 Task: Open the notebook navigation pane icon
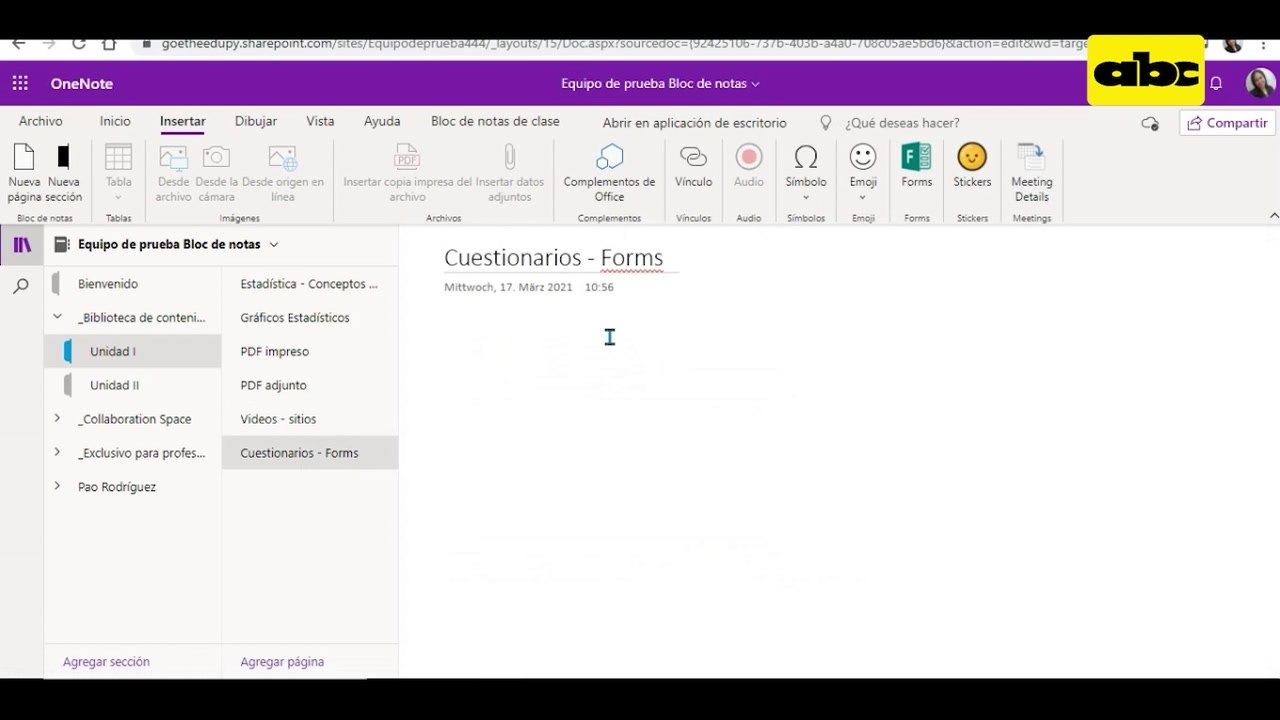pyautogui.click(x=22, y=245)
